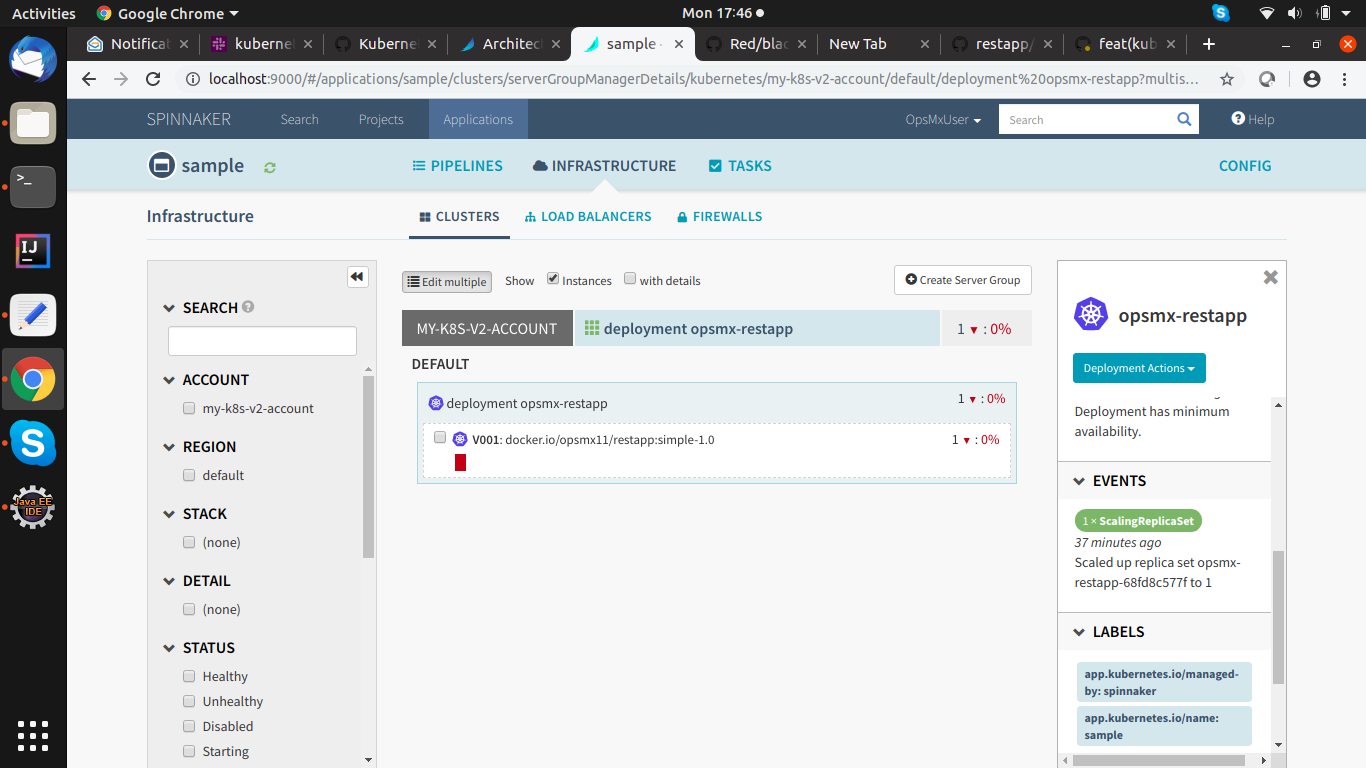Switch to the LOAD BALANCERS tab

coord(588,216)
